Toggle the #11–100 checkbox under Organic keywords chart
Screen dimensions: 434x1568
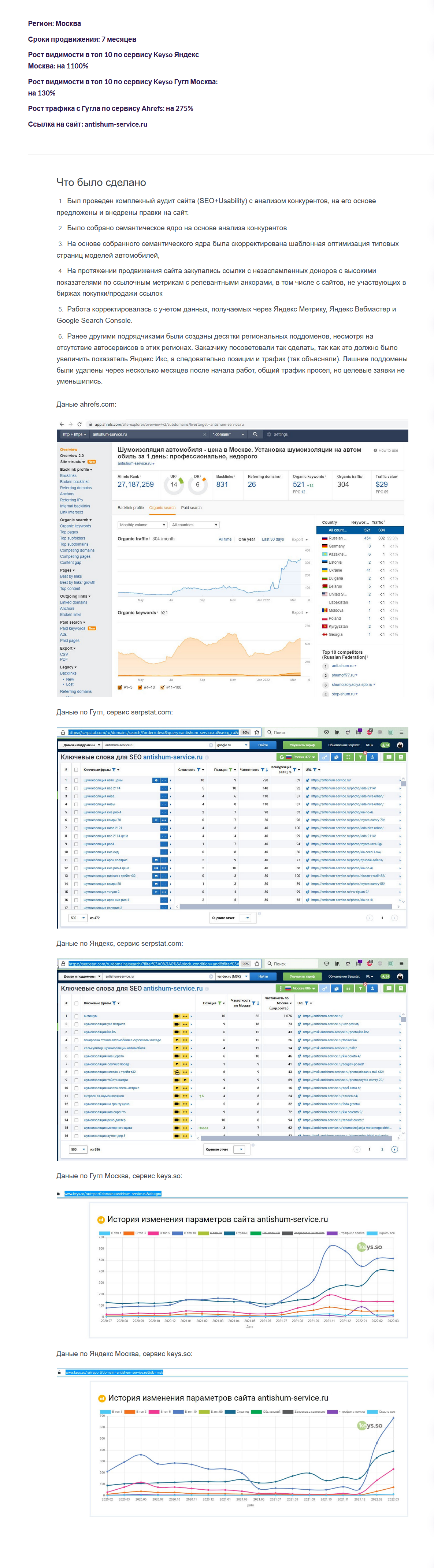coord(163,687)
